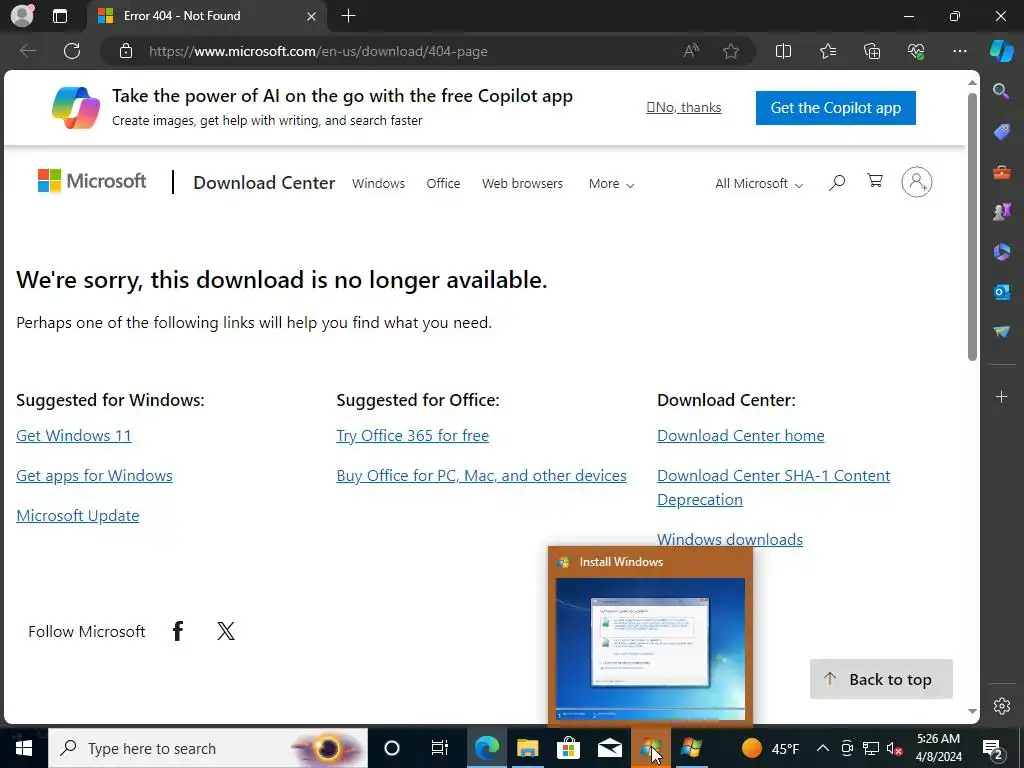
Task: Open the Download Center heading link
Action: [x=264, y=183]
